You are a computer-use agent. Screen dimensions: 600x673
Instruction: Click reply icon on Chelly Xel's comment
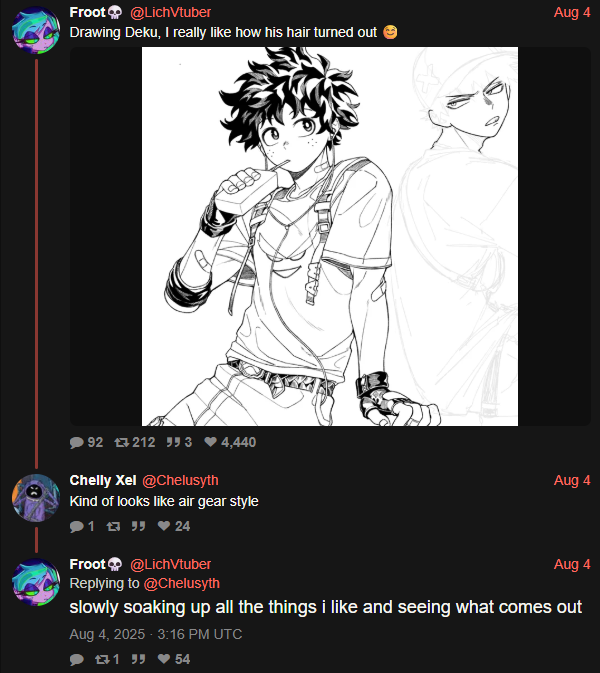[x=82, y=526]
